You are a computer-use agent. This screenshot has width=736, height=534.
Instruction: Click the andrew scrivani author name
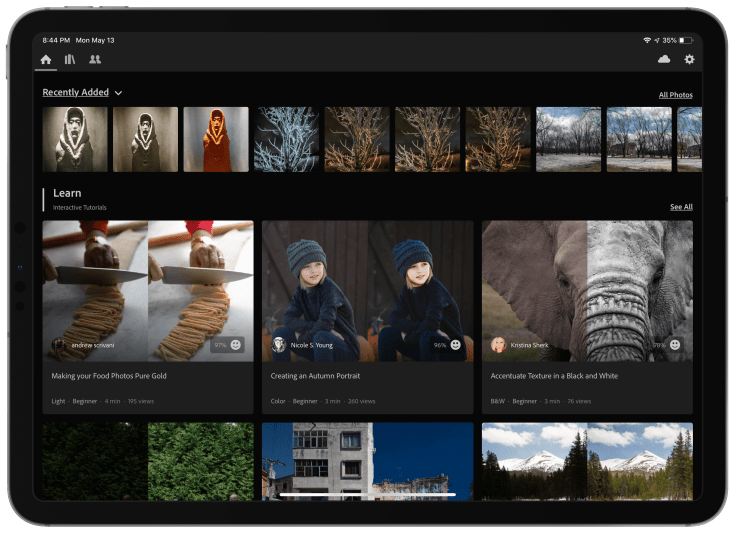coord(93,345)
